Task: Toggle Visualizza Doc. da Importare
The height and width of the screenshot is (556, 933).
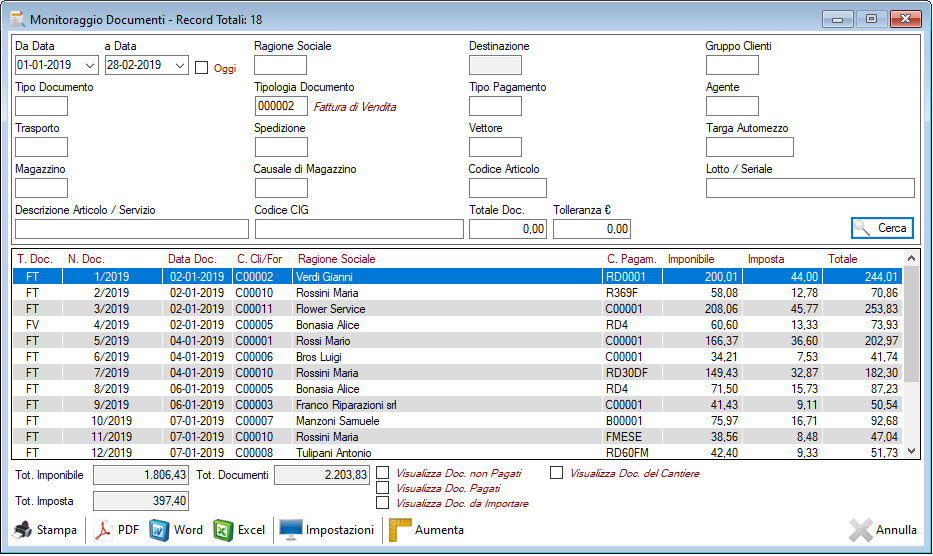Action: pyautogui.click(x=382, y=503)
